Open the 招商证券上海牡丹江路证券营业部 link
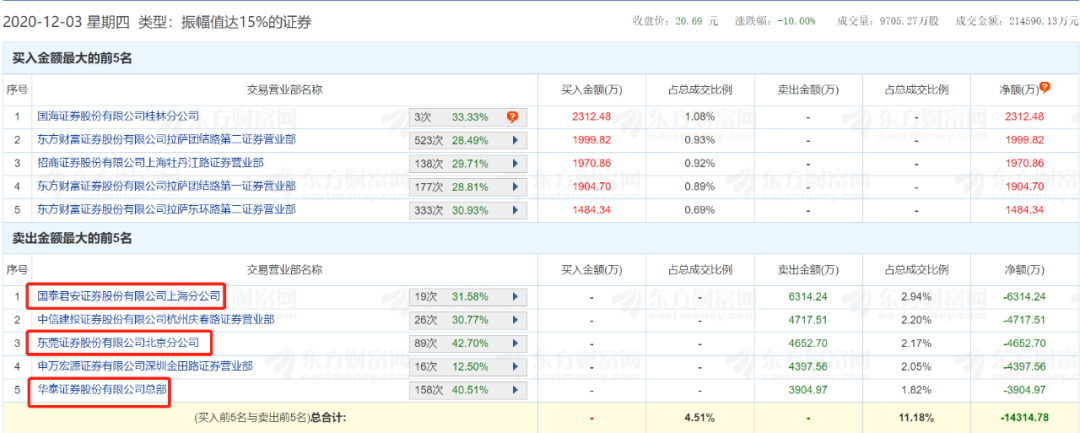The image size is (1080, 433). pyautogui.click(x=150, y=162)
